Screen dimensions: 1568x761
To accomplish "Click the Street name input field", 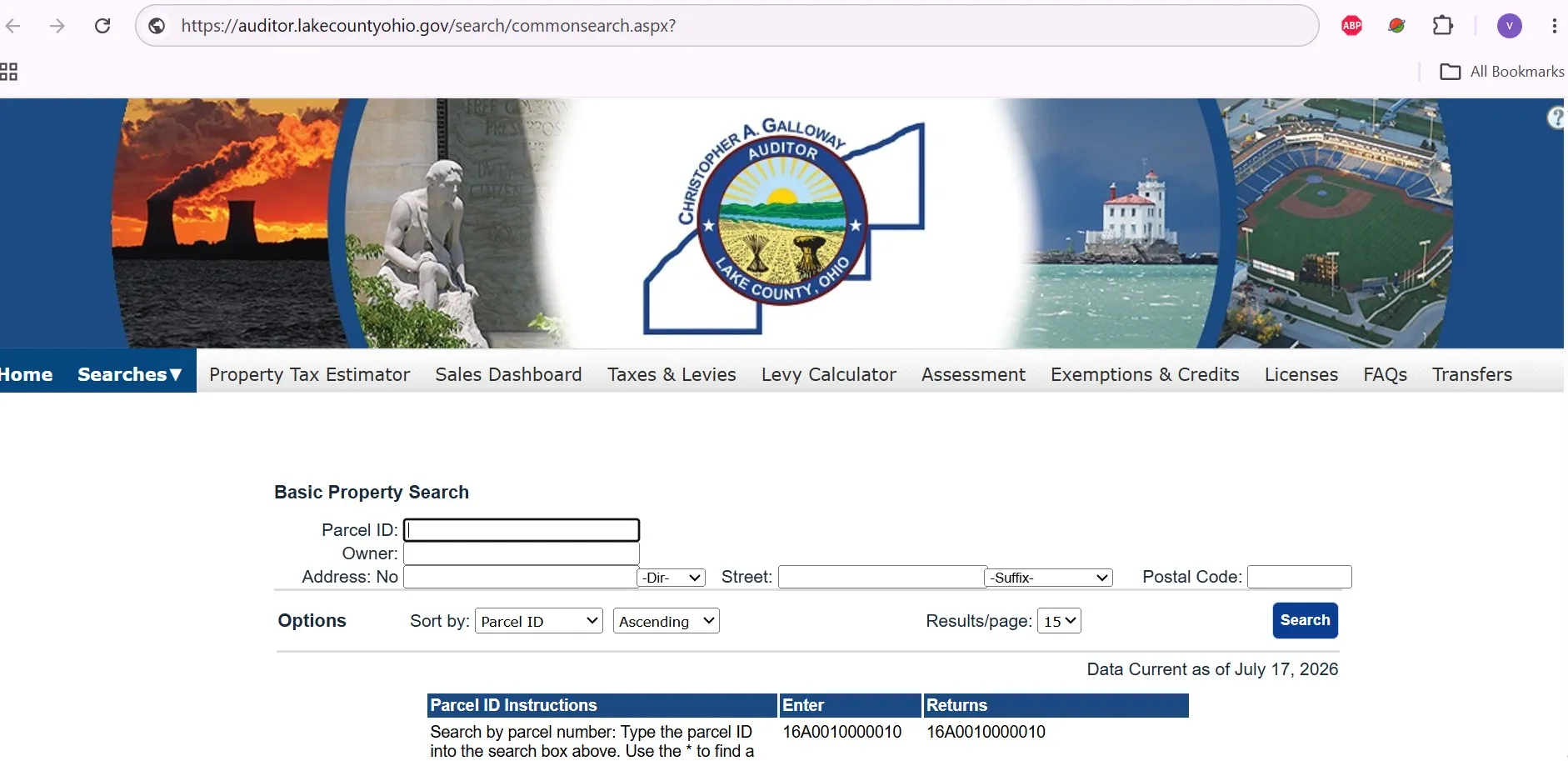I will tap(882, 577).
